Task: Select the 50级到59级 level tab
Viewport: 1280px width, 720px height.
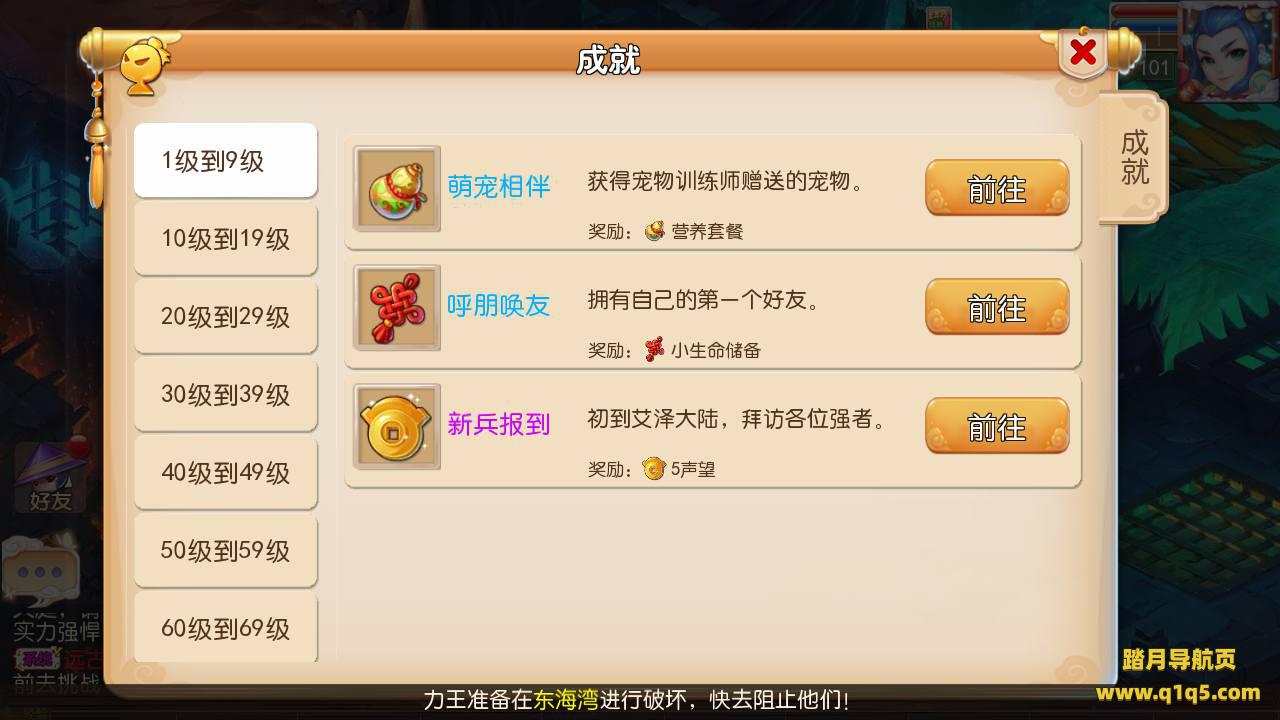Action: (x=226, y=550)
